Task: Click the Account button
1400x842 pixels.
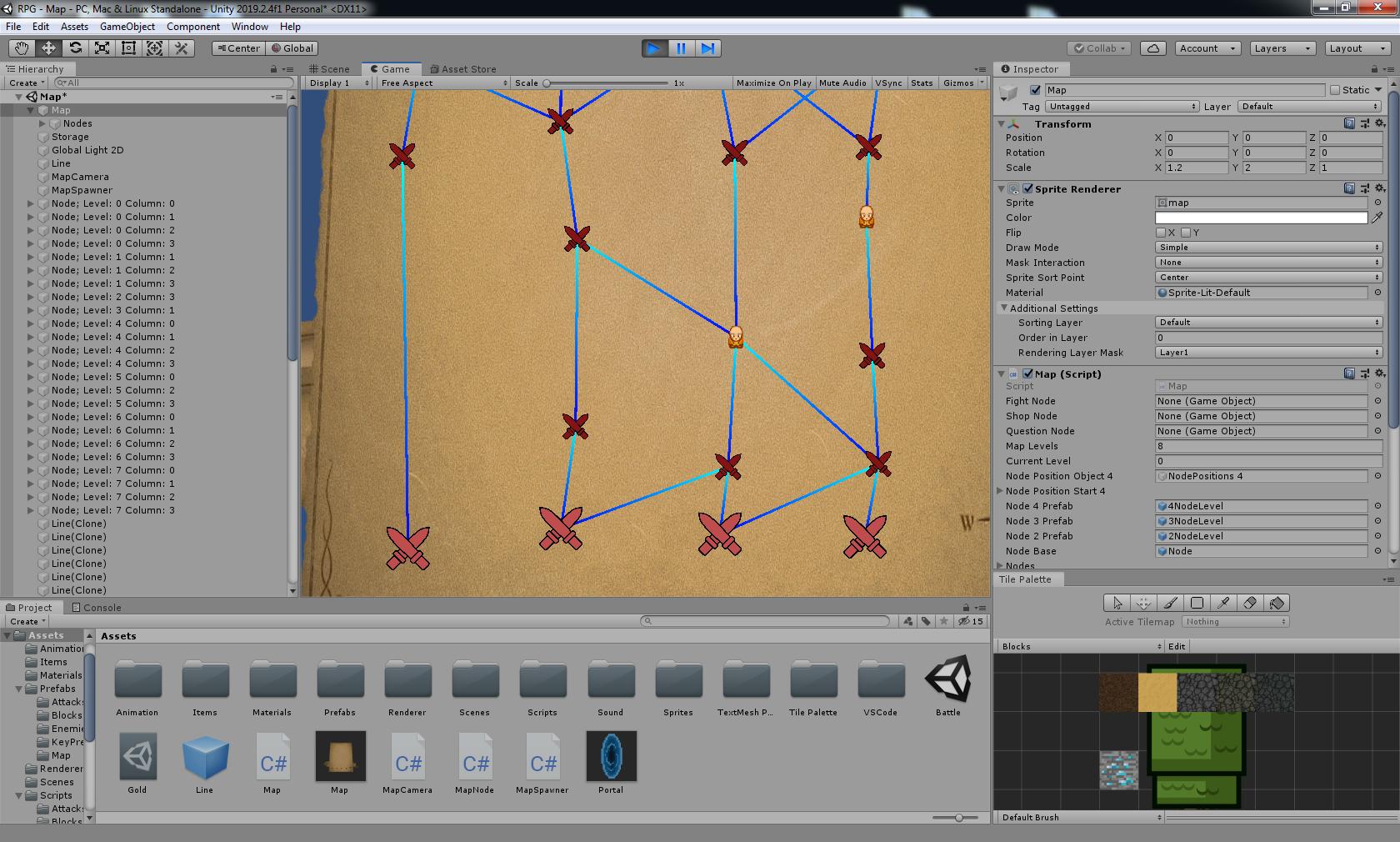Action: point(1207,48)
